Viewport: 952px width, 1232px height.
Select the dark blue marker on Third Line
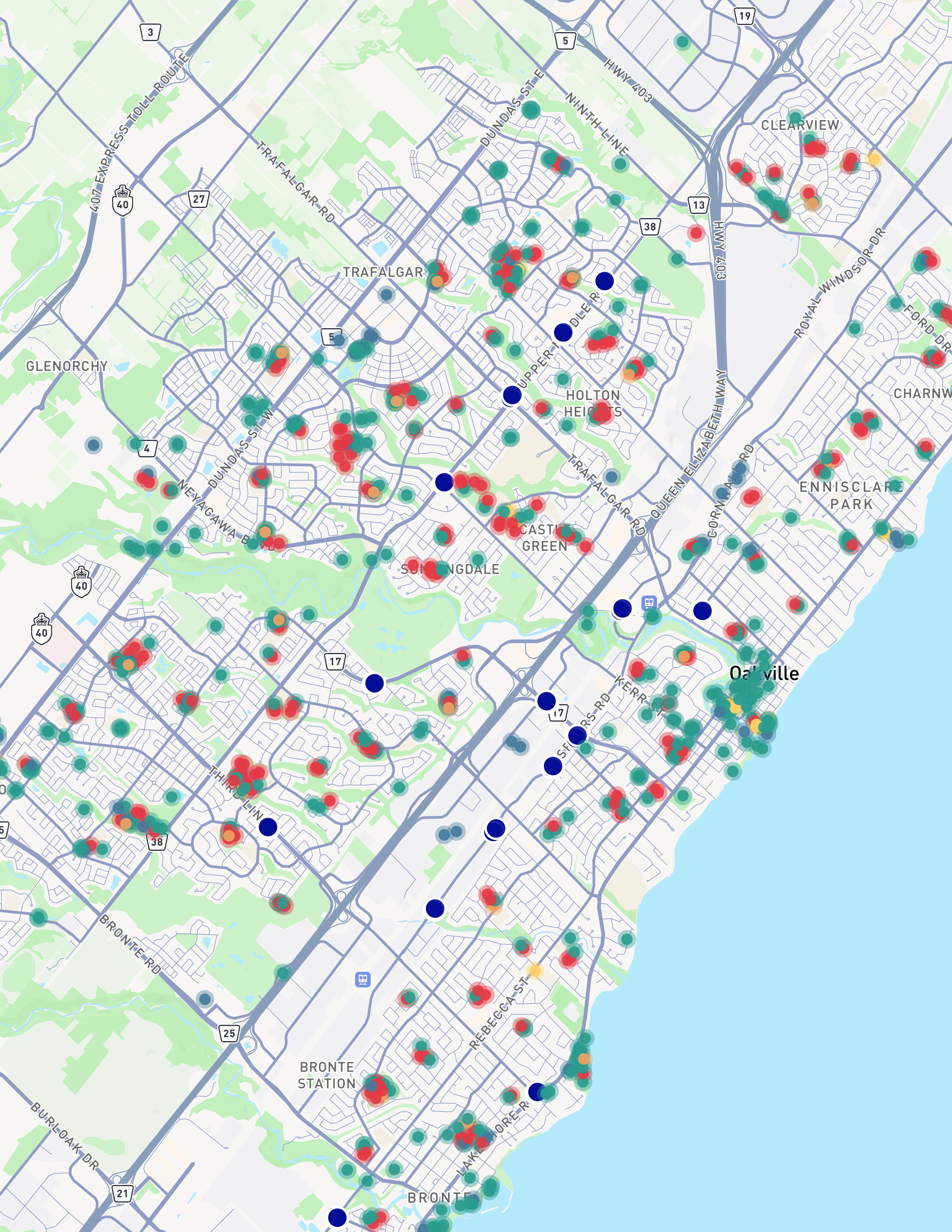(268, 827)
